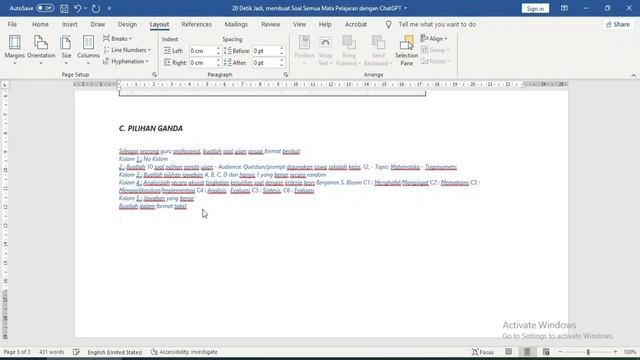This screenshot has width=640, height=360.
Task: Switch to Web Layout view
Action: tap(546, 352)
